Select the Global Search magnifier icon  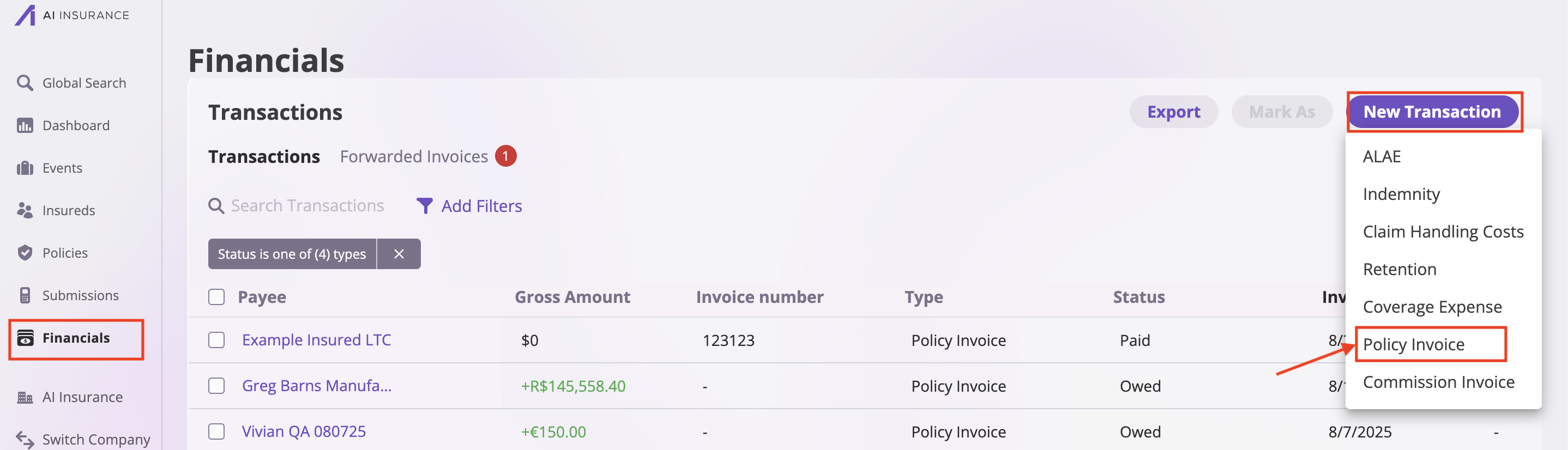click(x=26, y=82)
